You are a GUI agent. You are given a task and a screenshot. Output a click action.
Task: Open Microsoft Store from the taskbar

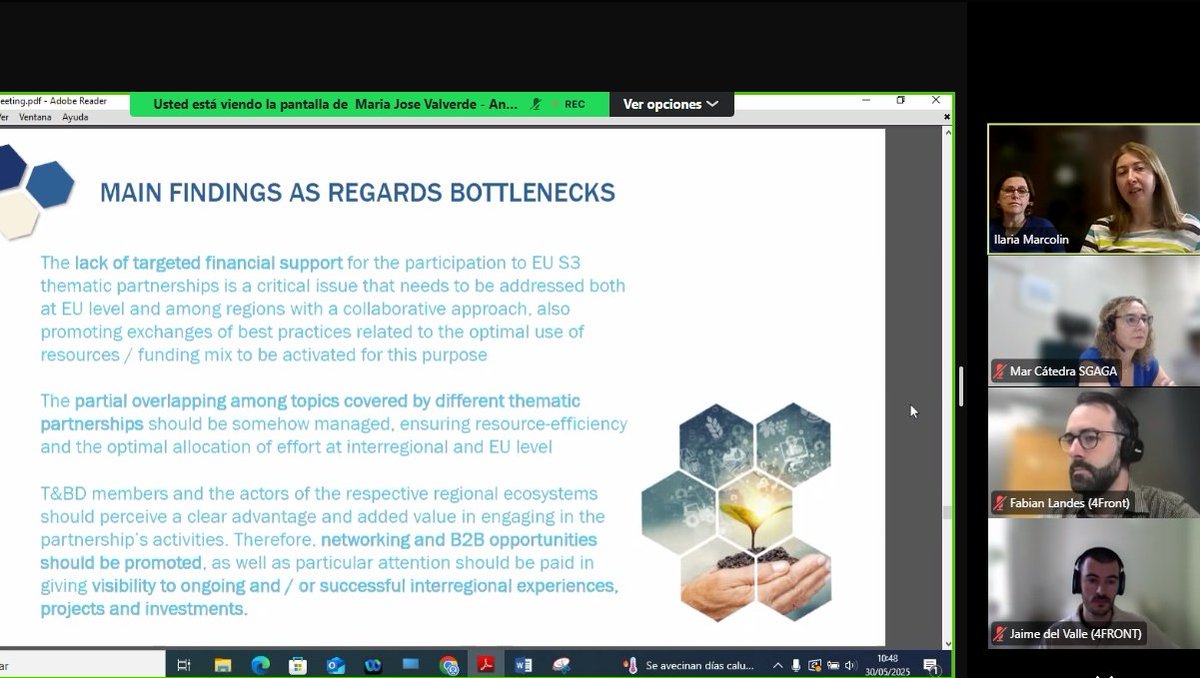point(298,665)
